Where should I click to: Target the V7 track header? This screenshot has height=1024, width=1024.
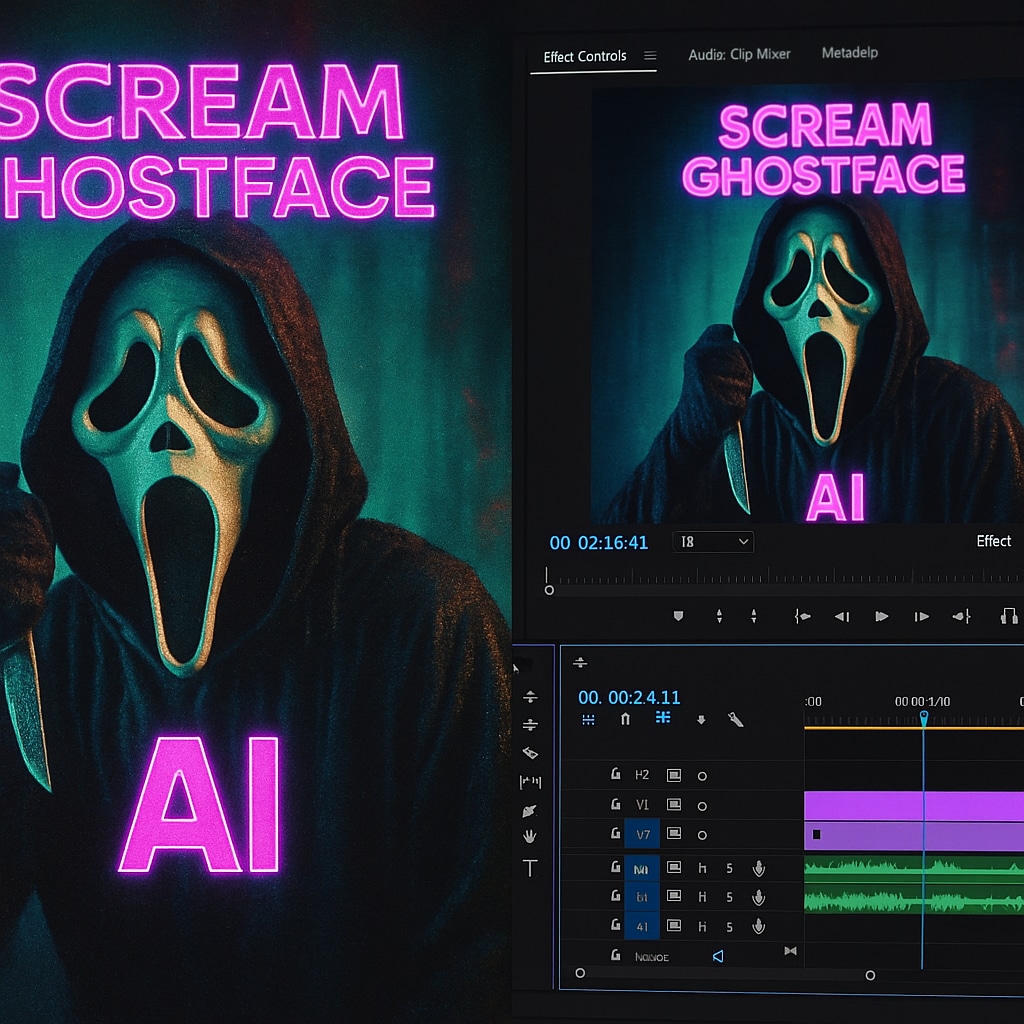pyautogui.click(x=642, y=834)
